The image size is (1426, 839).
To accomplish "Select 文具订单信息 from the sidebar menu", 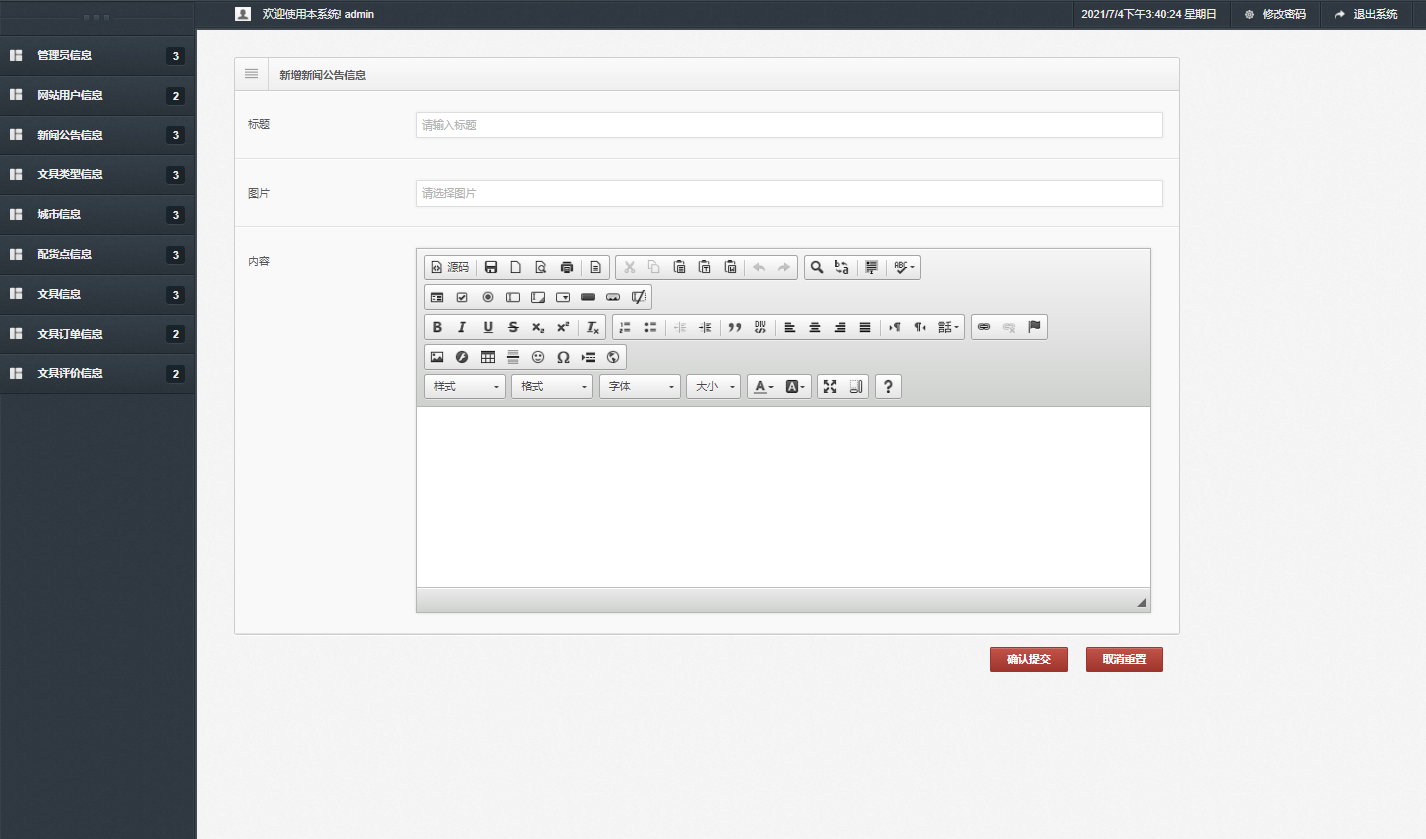I will (x=70, y=334).
